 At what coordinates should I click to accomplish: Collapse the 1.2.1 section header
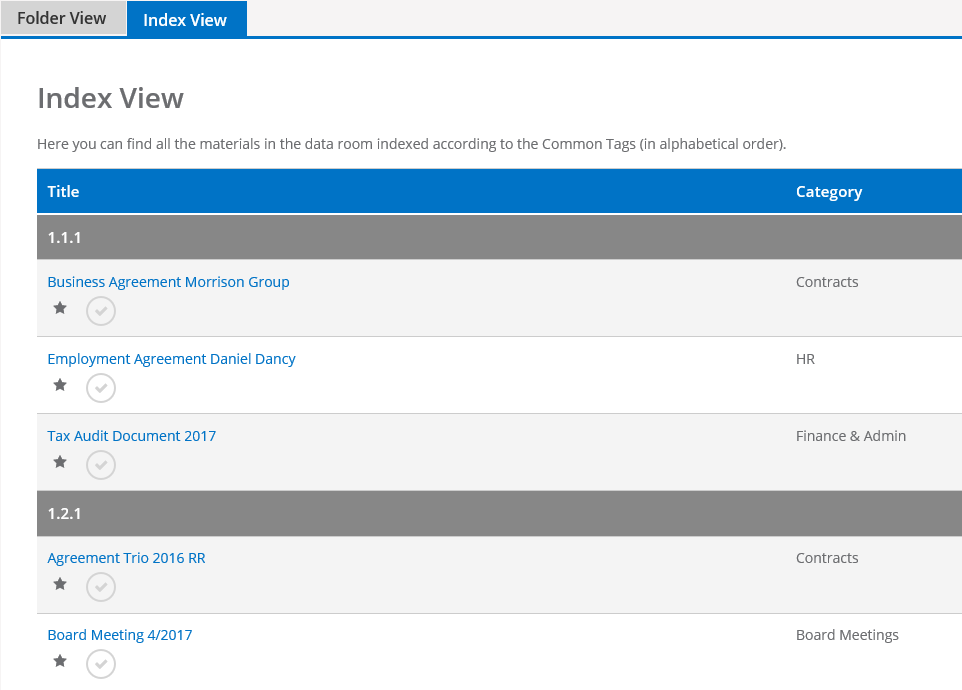pos(499,513)
